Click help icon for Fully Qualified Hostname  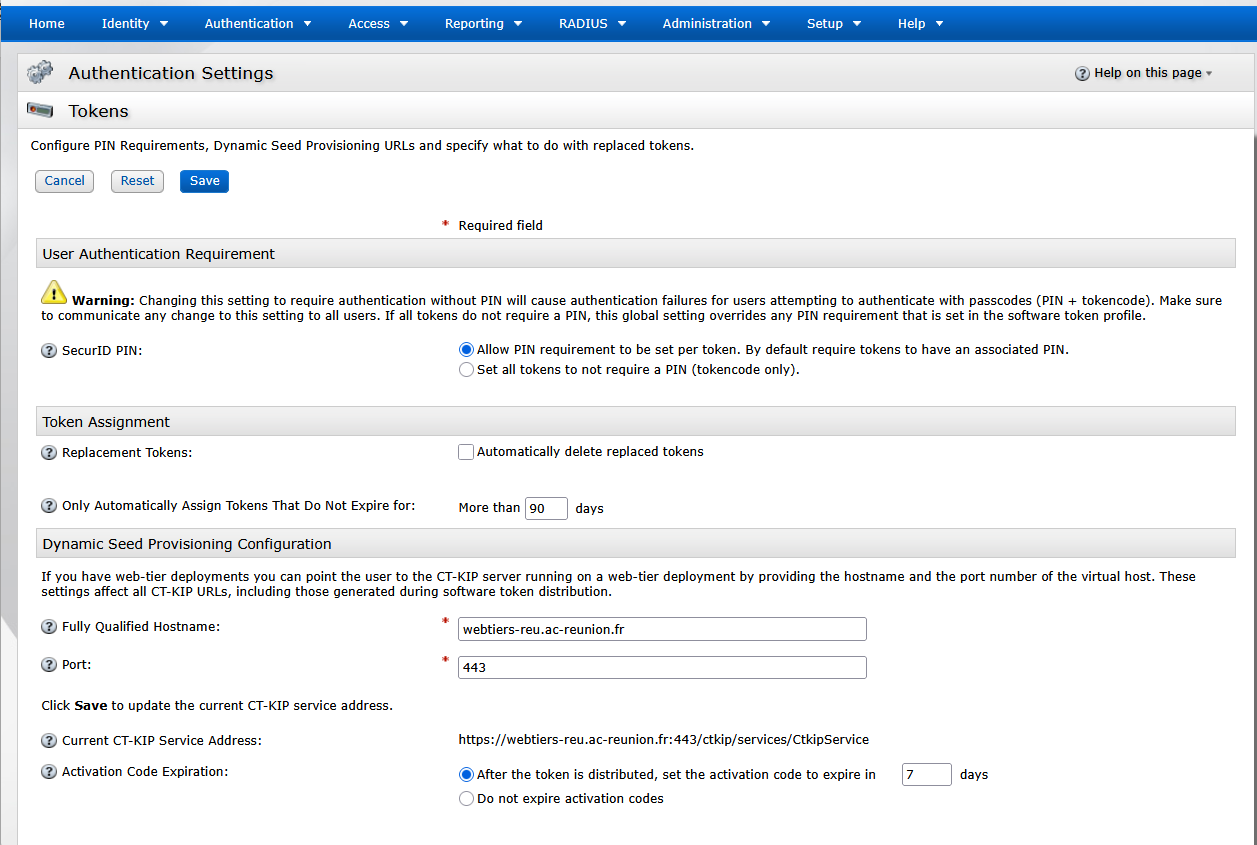[x=49, y=627]
